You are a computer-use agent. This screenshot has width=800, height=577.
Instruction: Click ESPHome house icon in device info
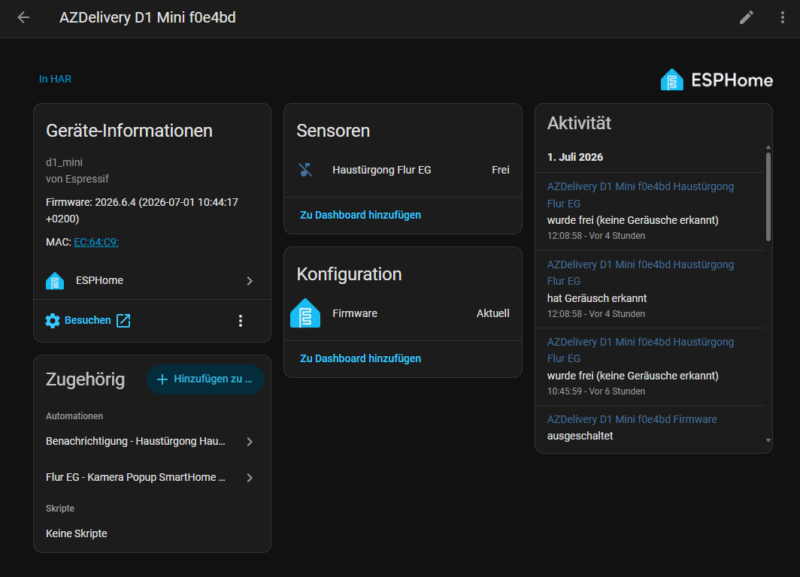point(55,281)
